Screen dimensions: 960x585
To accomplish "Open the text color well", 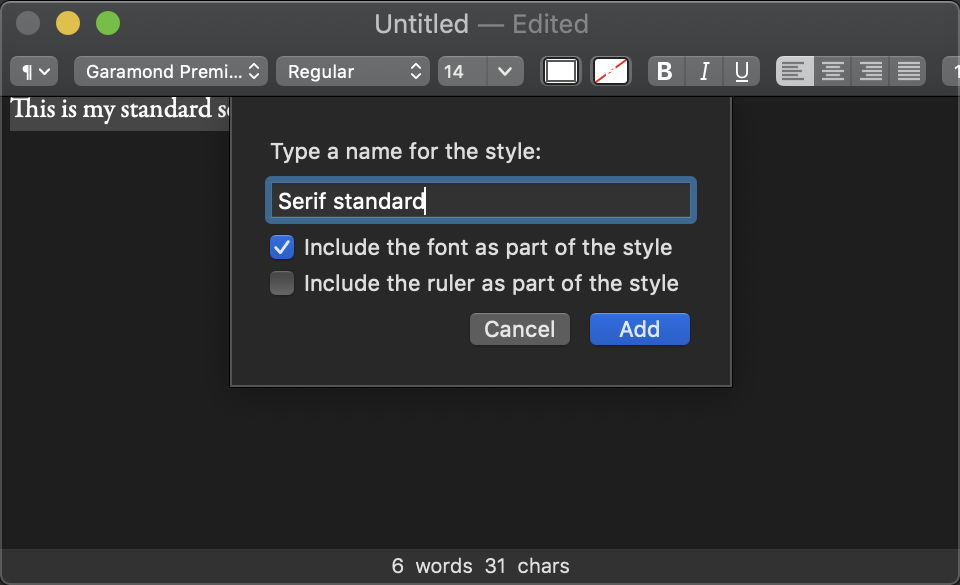I will (x=560, y=71).
